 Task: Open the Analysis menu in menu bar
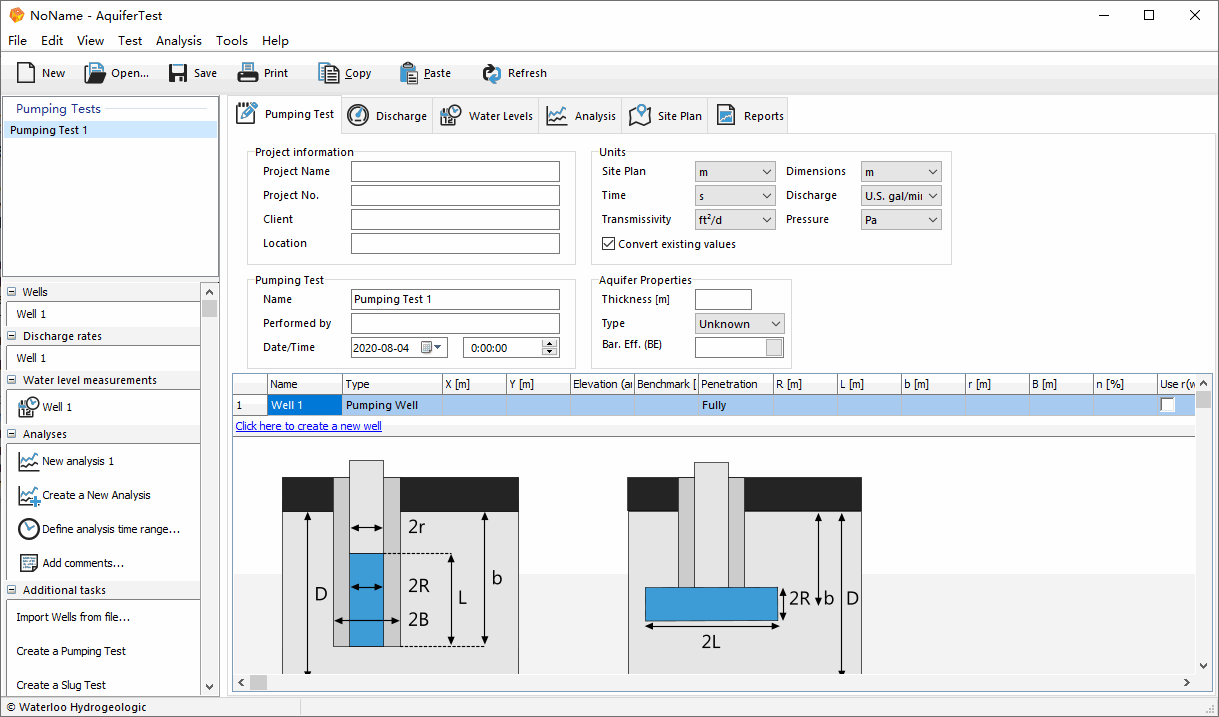[178, 41]
